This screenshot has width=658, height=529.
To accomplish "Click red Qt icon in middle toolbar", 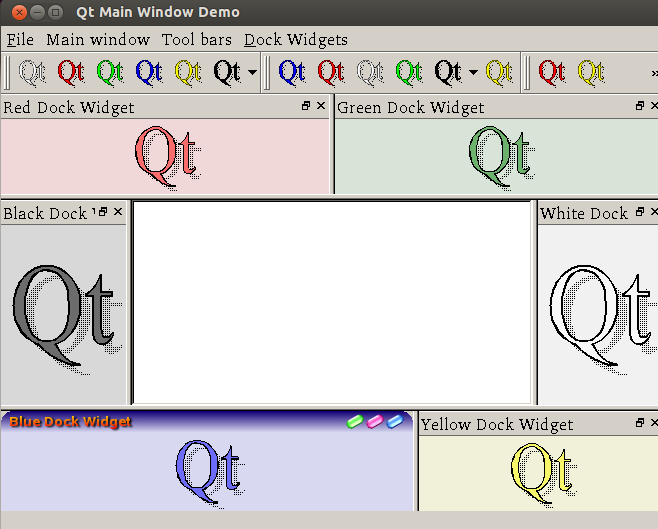I will 331,73.
